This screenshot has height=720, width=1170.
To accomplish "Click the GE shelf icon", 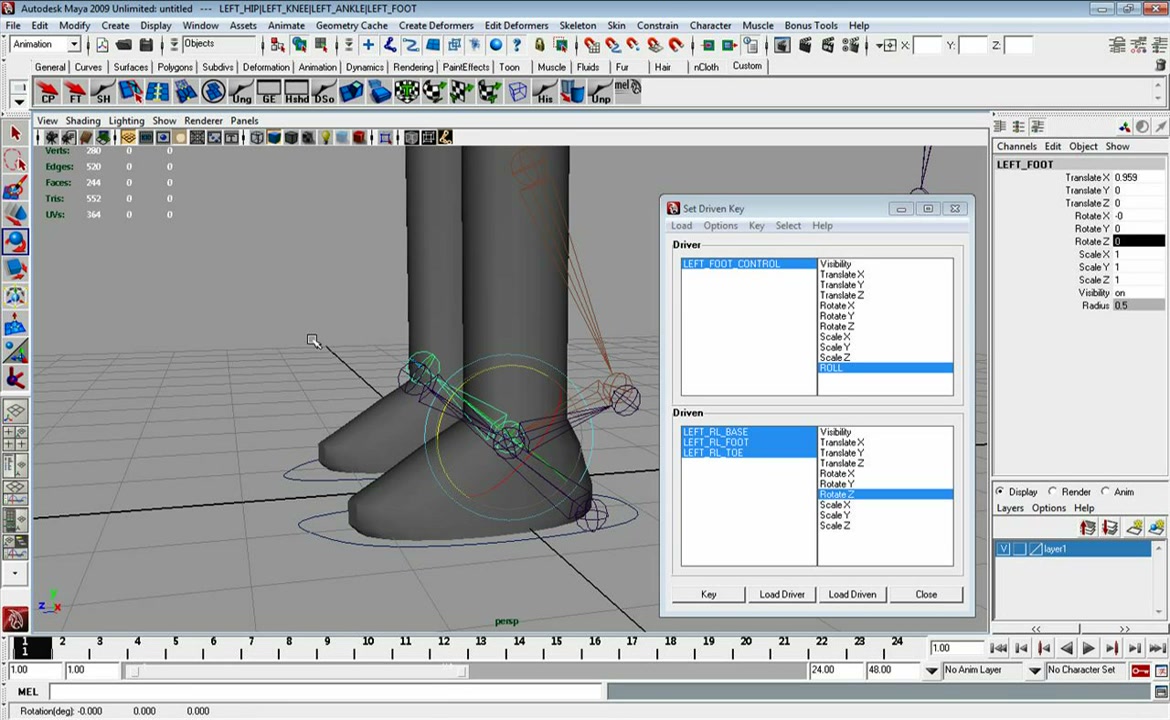I will pyautogui.click(x=269, y=92).
